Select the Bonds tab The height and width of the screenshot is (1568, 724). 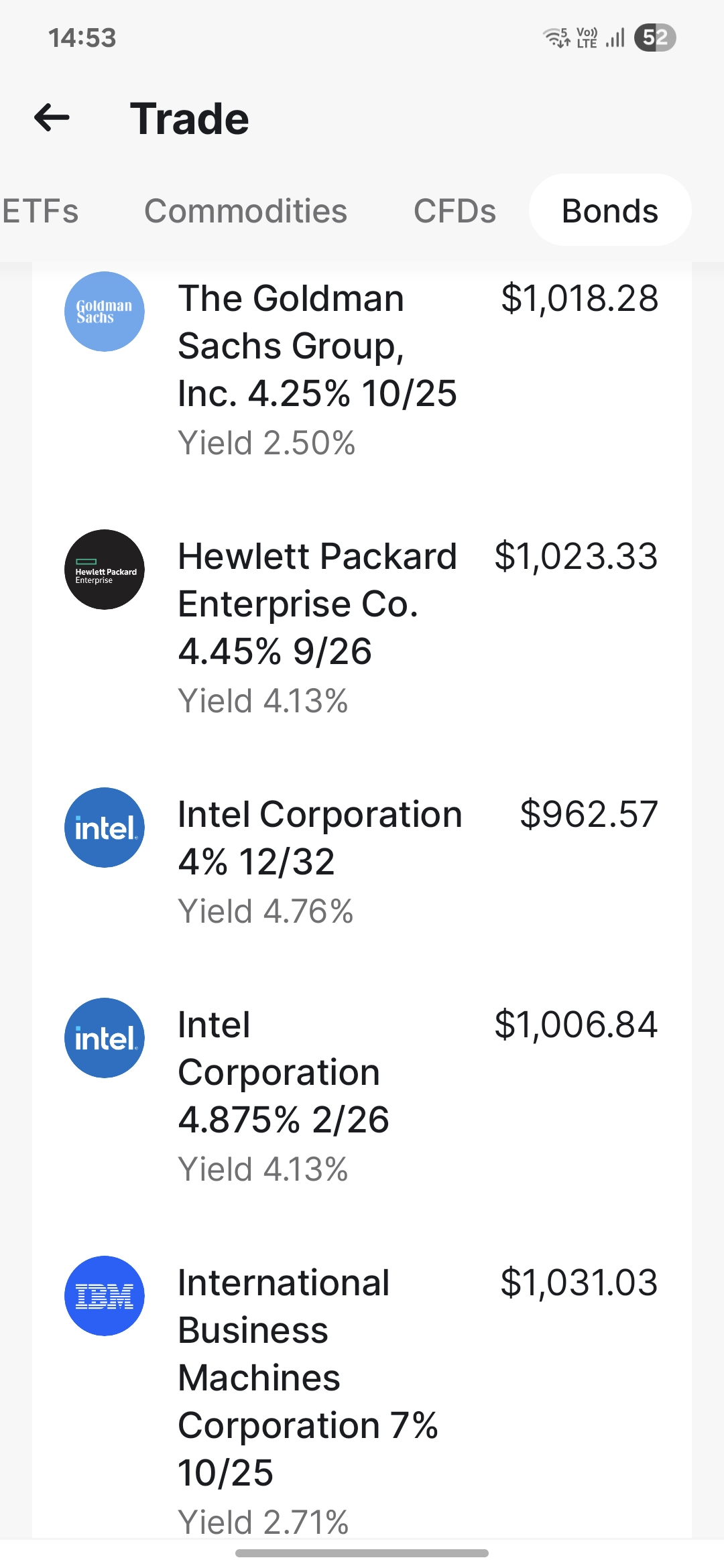610,210
